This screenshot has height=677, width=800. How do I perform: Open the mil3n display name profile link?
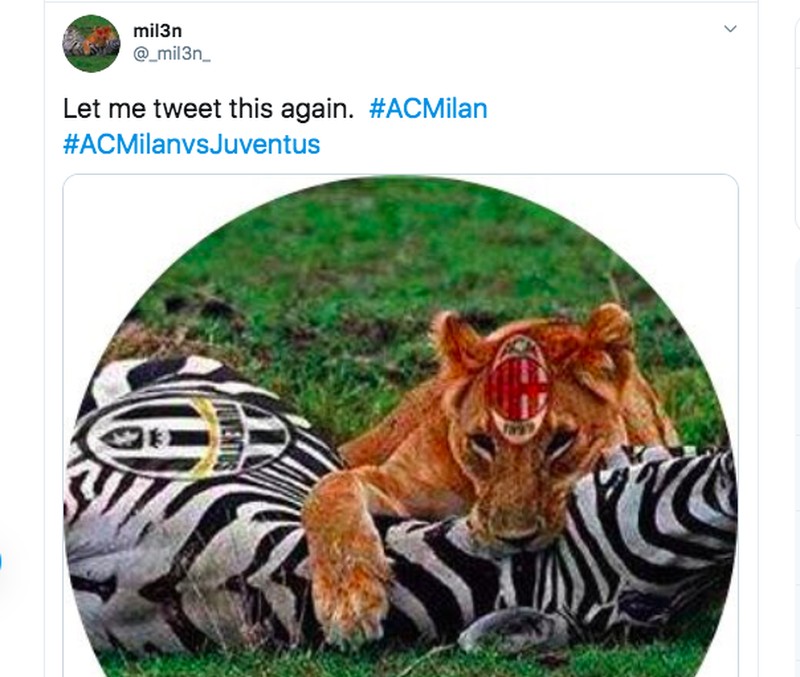(157, 31)
